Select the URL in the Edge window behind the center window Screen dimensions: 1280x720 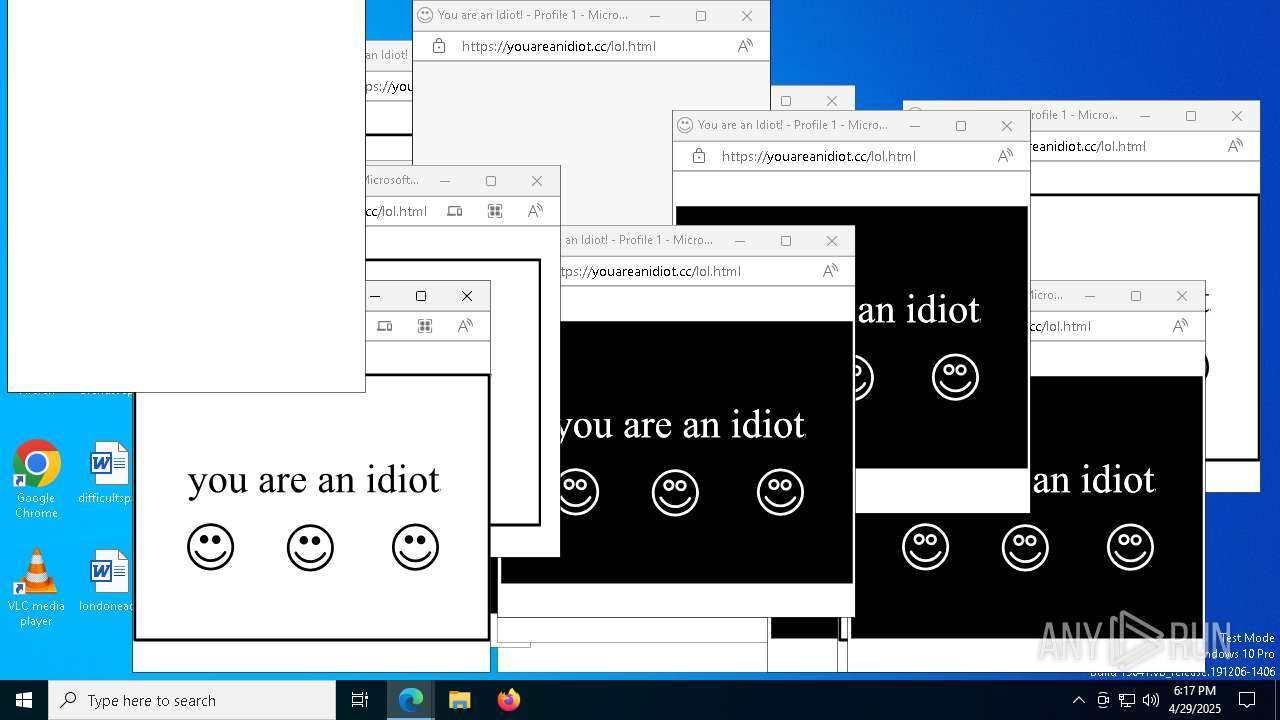tap(819, 156)
